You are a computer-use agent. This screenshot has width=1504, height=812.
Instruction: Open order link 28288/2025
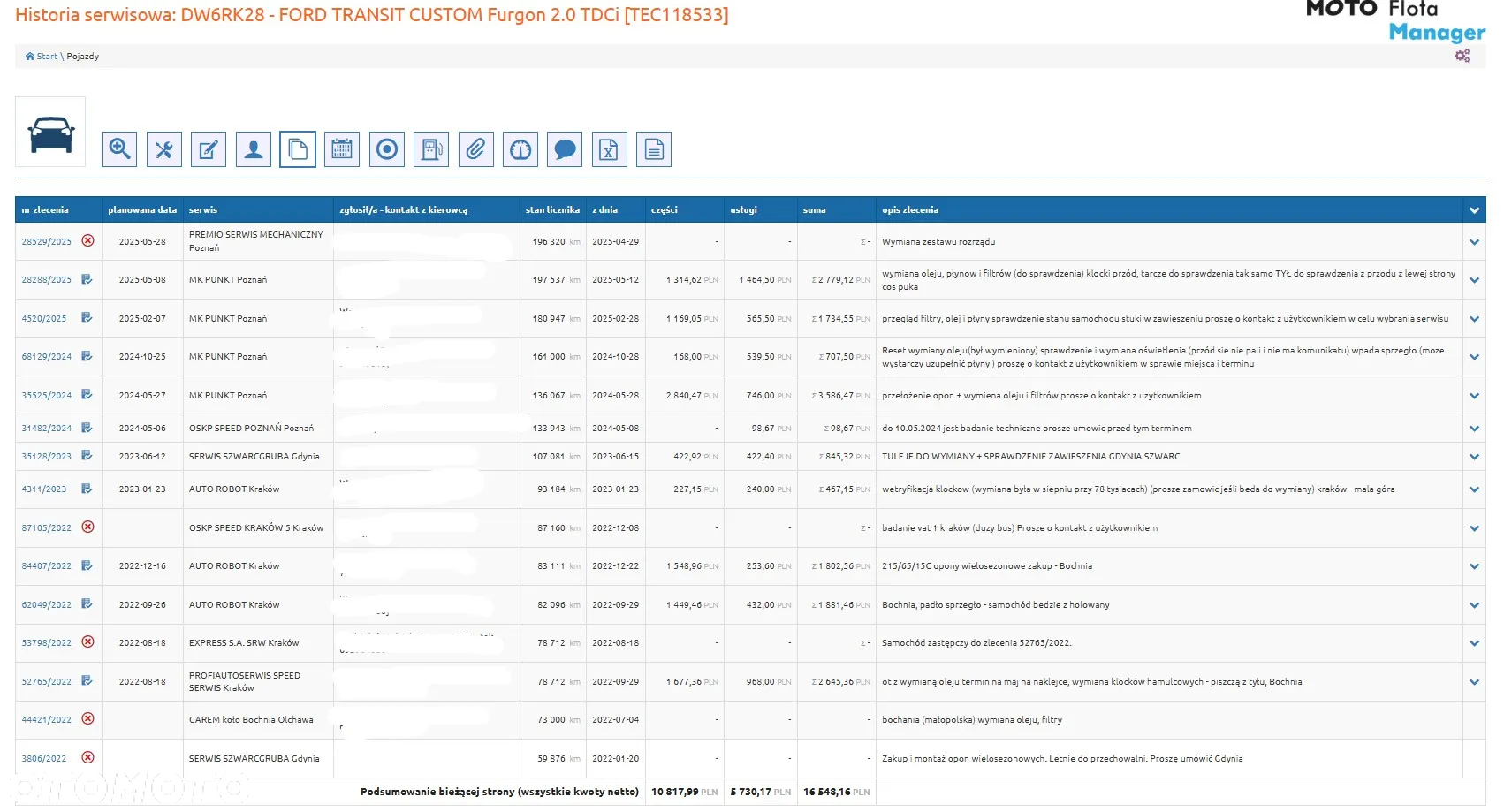tap(47, 279)
